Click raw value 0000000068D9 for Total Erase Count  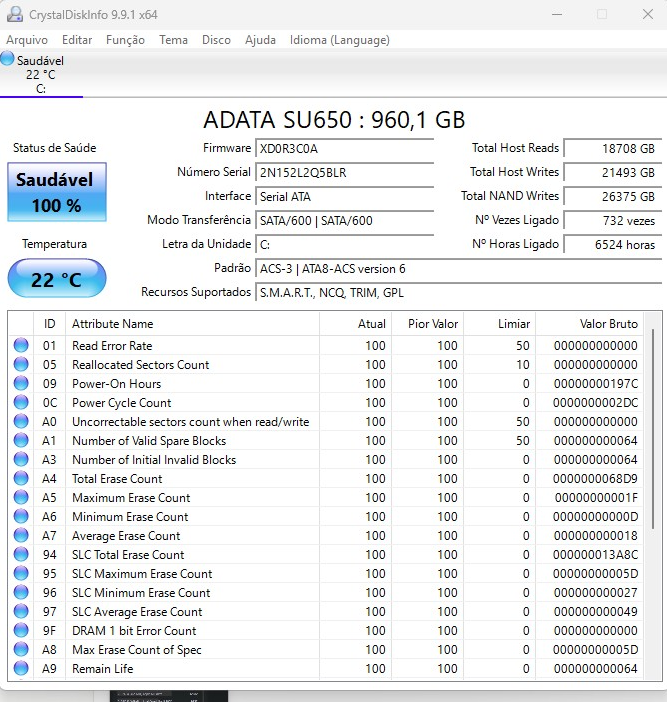(x=595, y=479)
